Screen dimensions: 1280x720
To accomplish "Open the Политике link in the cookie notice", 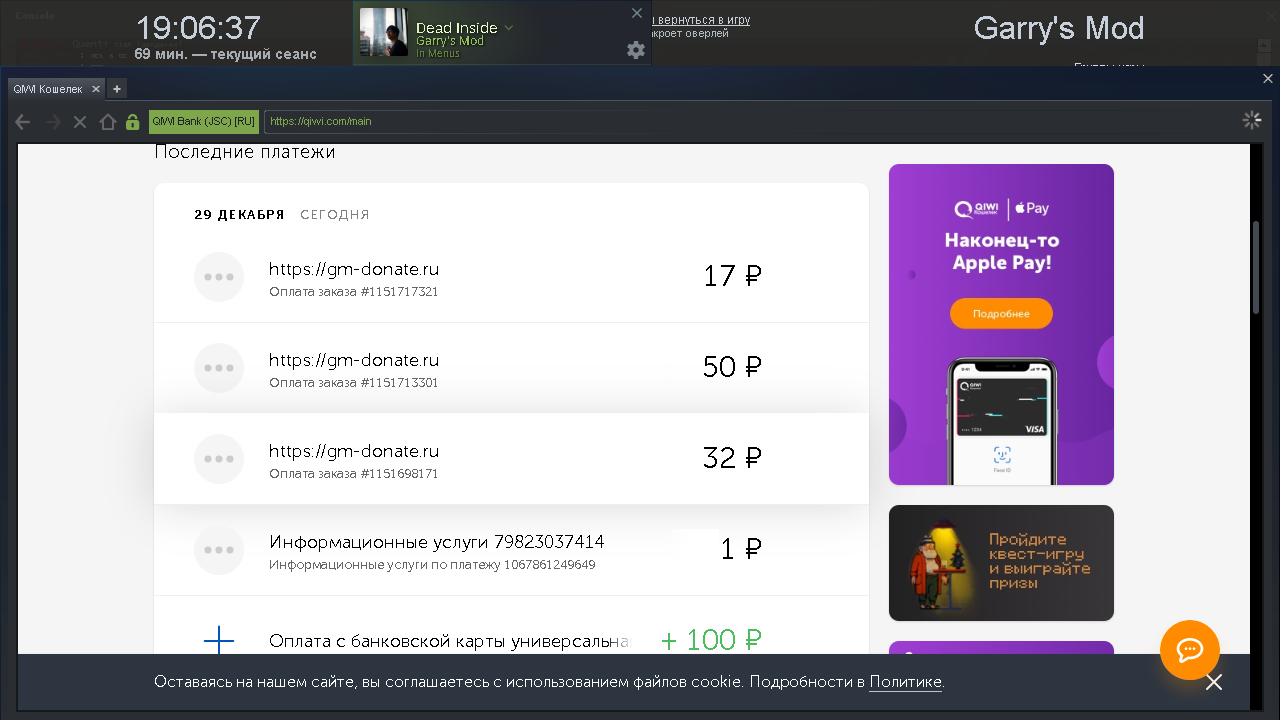I will 905,682.
